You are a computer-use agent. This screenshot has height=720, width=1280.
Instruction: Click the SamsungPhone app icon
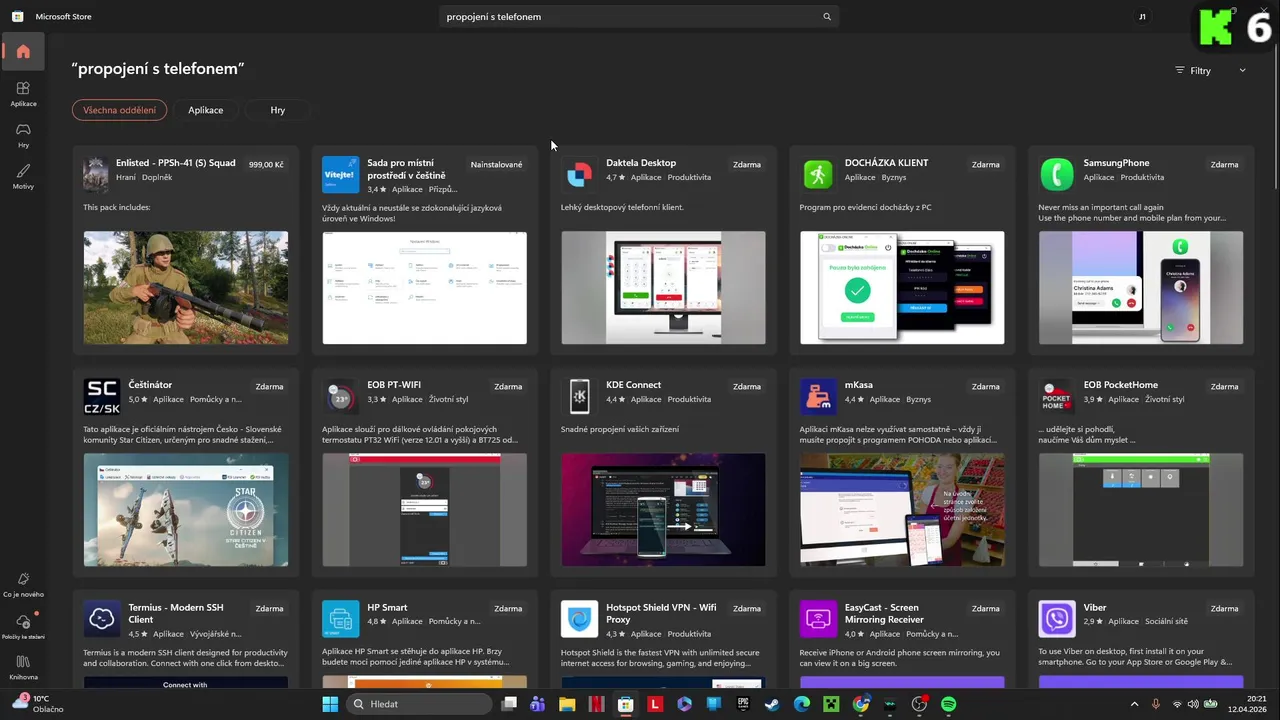coord(1057,174)
